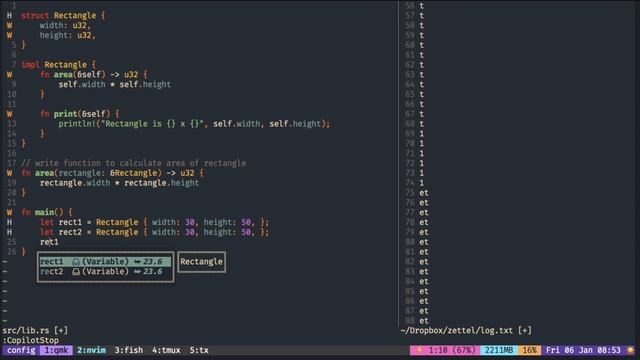Click the println! macro call

(x=194, y=124)
